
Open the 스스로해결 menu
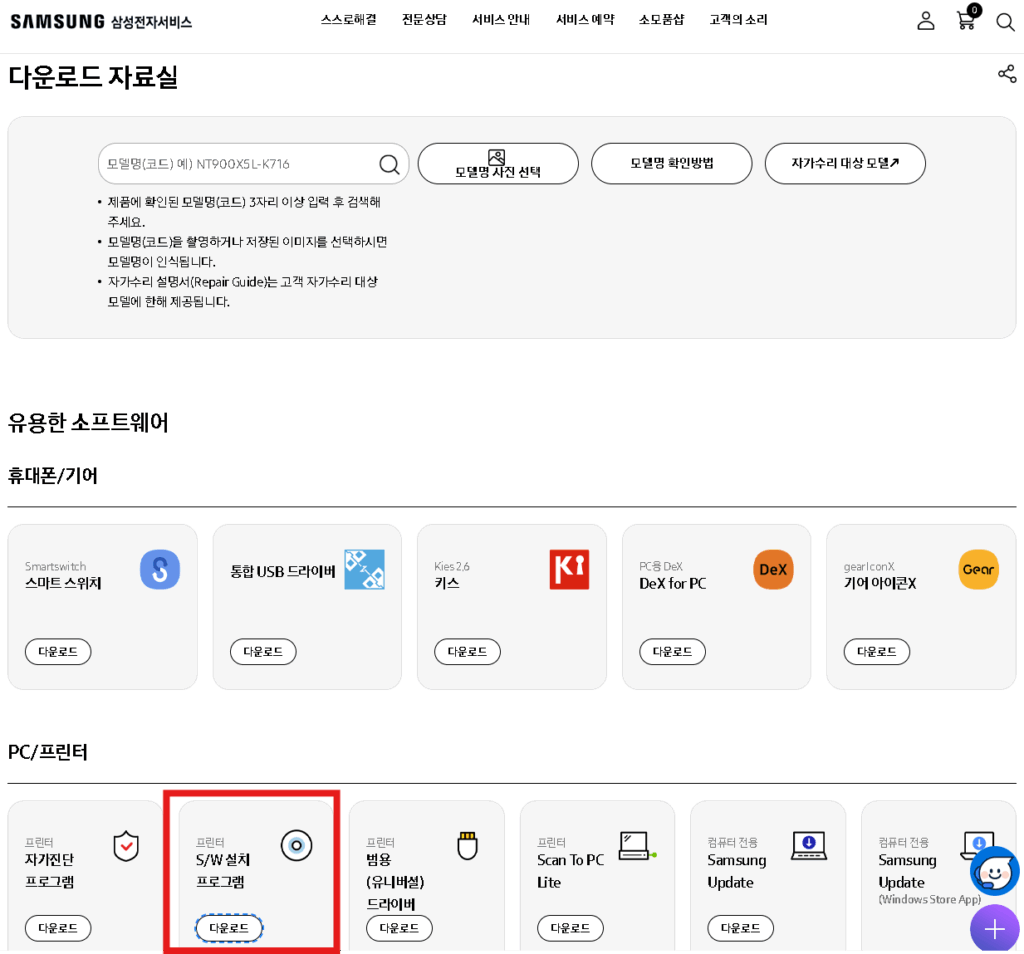[349, 20]
